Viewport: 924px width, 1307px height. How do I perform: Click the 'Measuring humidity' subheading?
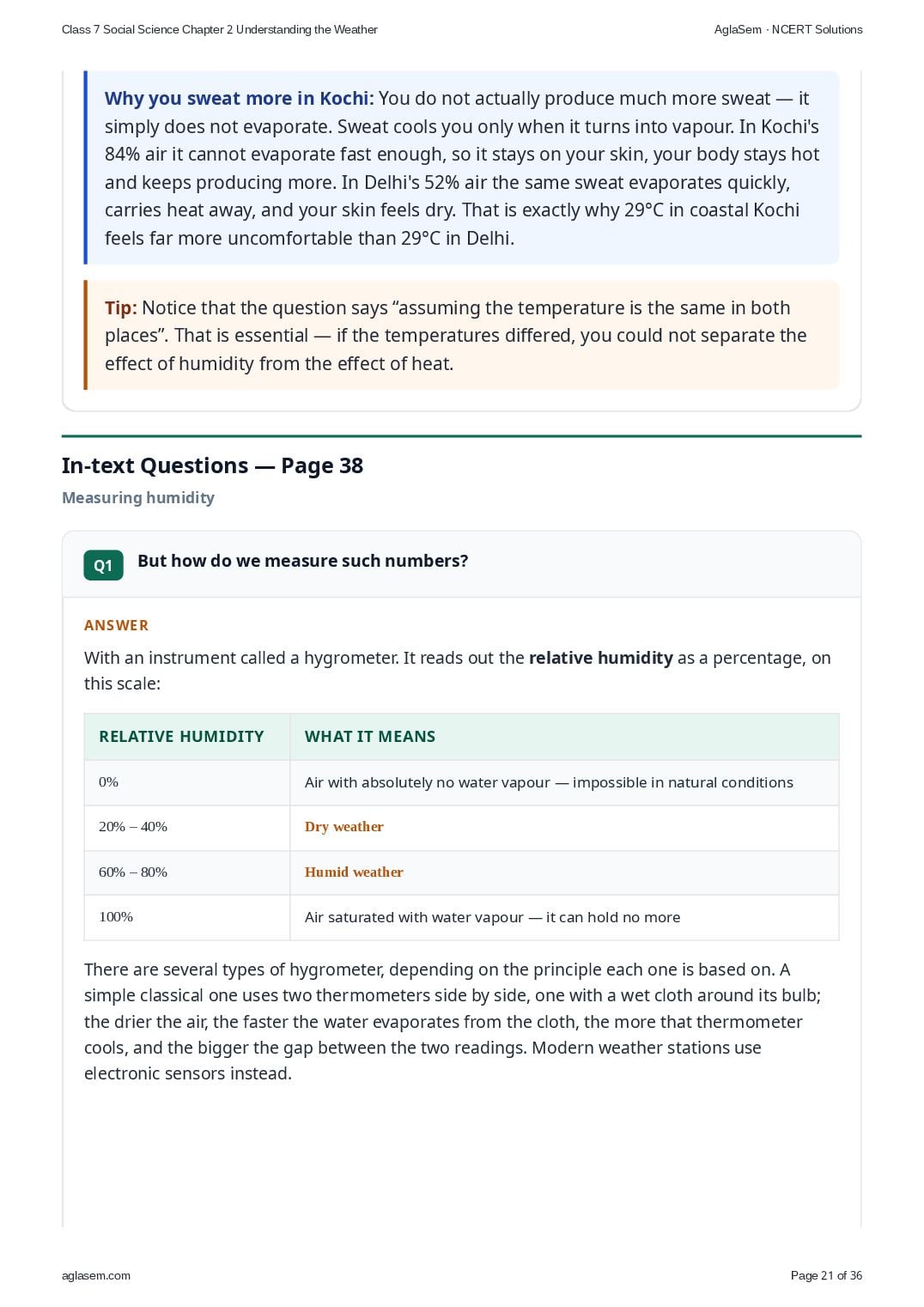click(138, 497)
